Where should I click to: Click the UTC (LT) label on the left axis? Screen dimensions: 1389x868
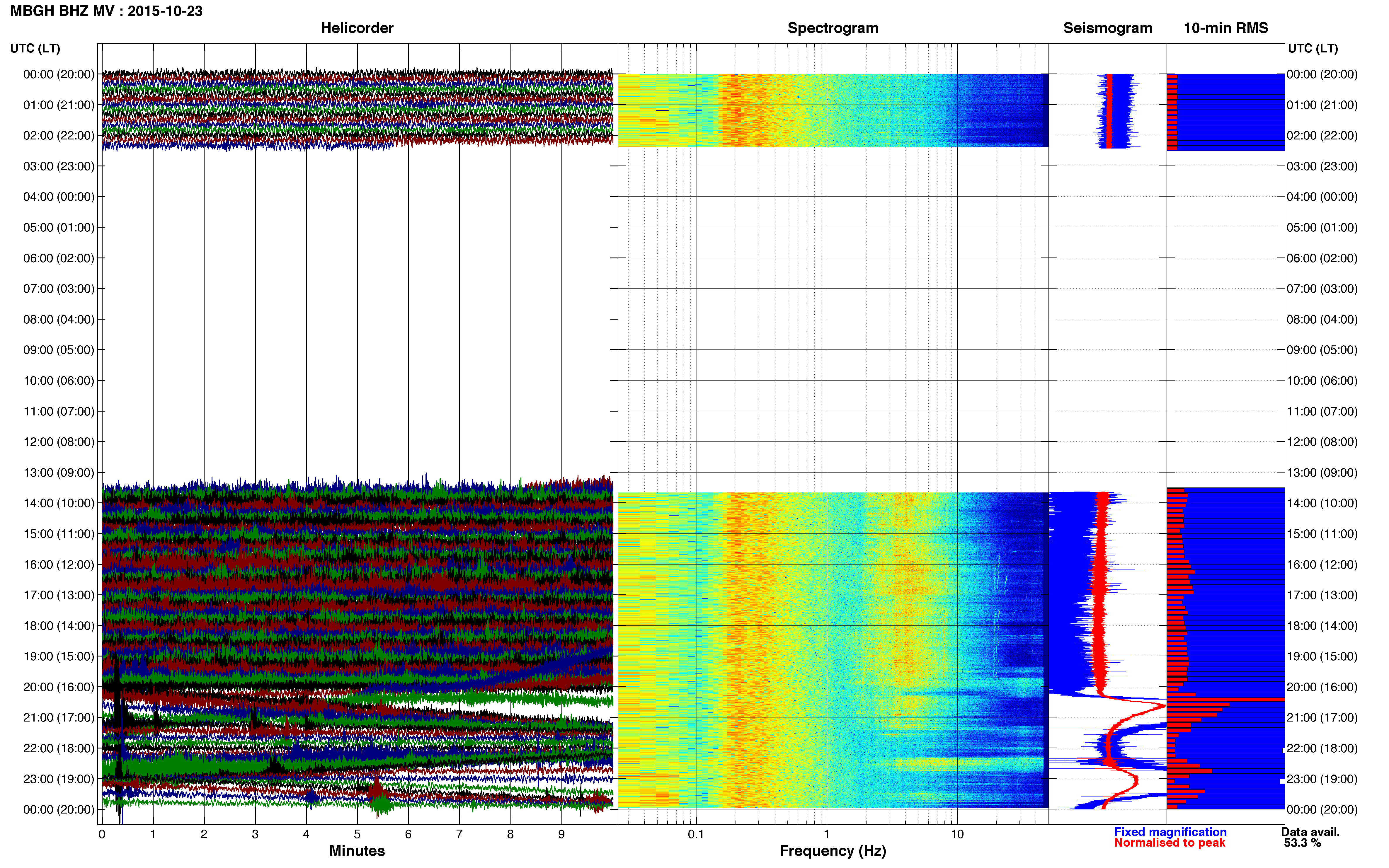[x=35, y=48]
